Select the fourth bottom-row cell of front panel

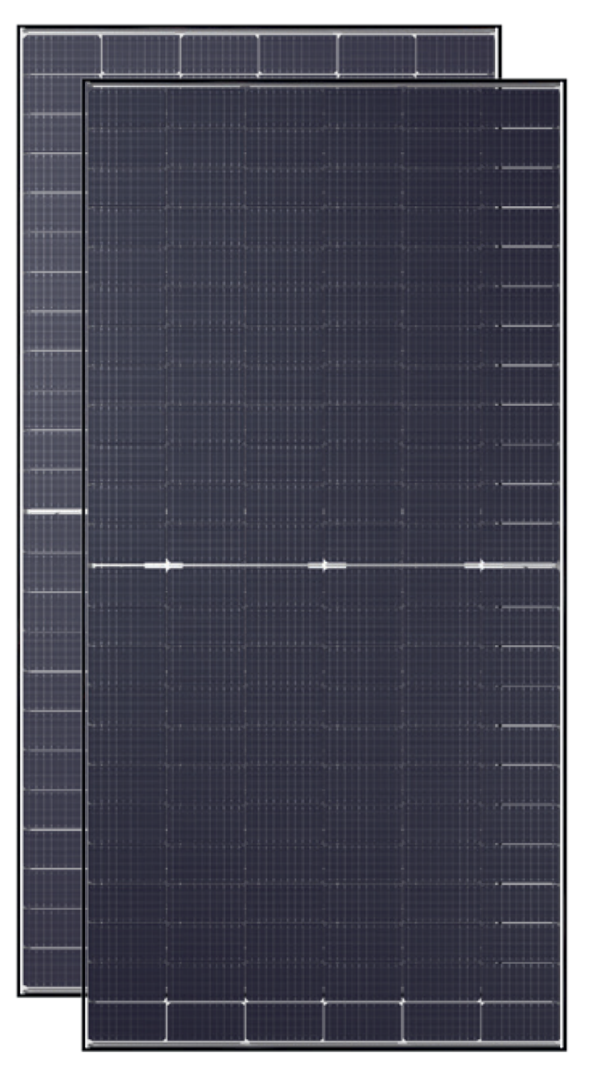[x=362, y=1022]
